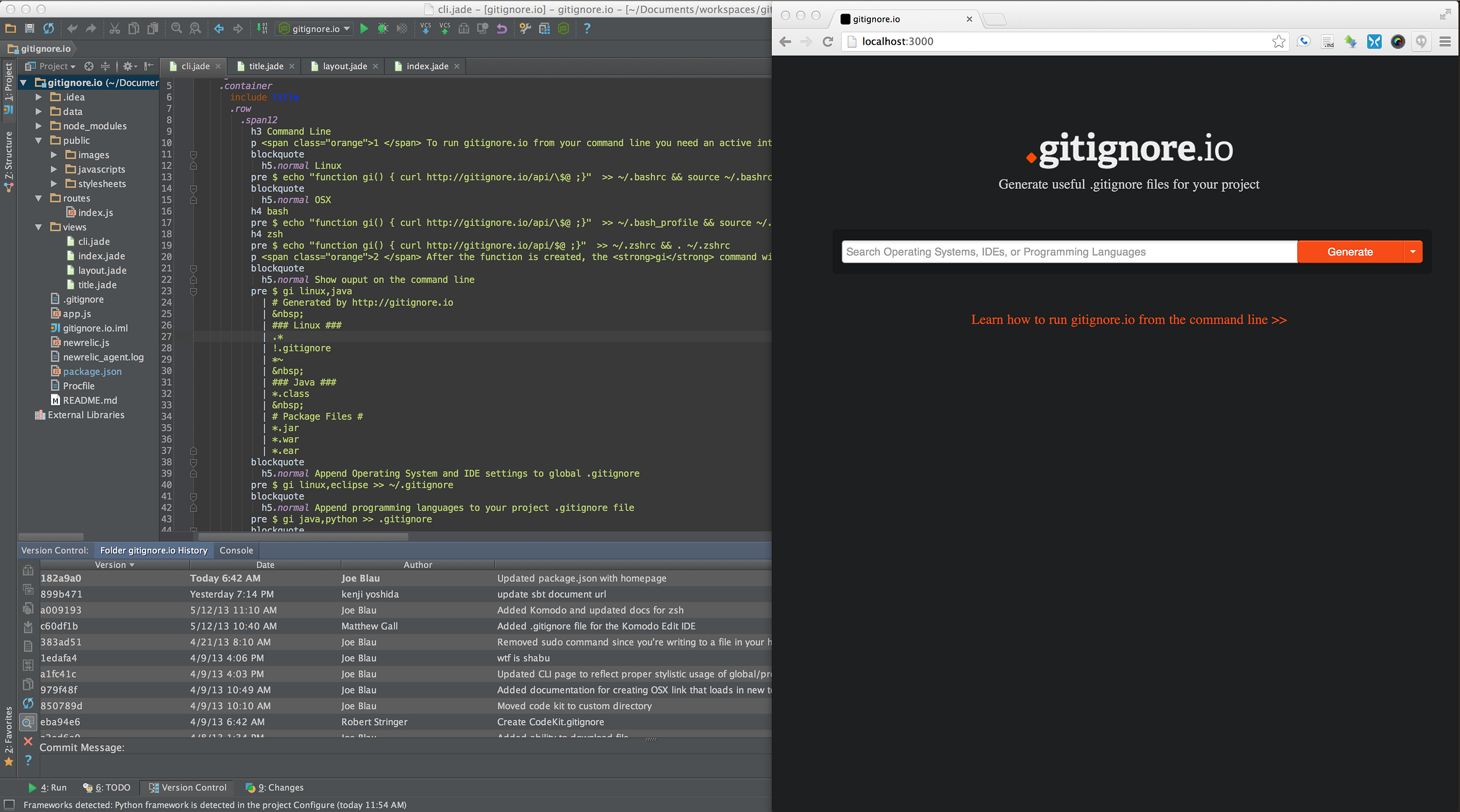1460x812 pixels.
Task: Synchronize files with the refresh icon
Action: [48, 28]
